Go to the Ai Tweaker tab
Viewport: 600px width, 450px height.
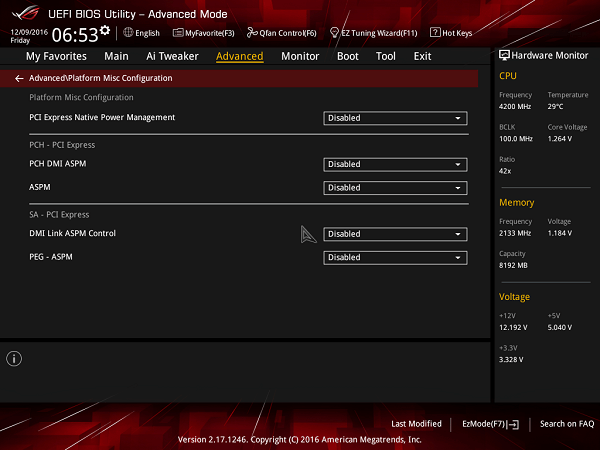tap(172, 56)
